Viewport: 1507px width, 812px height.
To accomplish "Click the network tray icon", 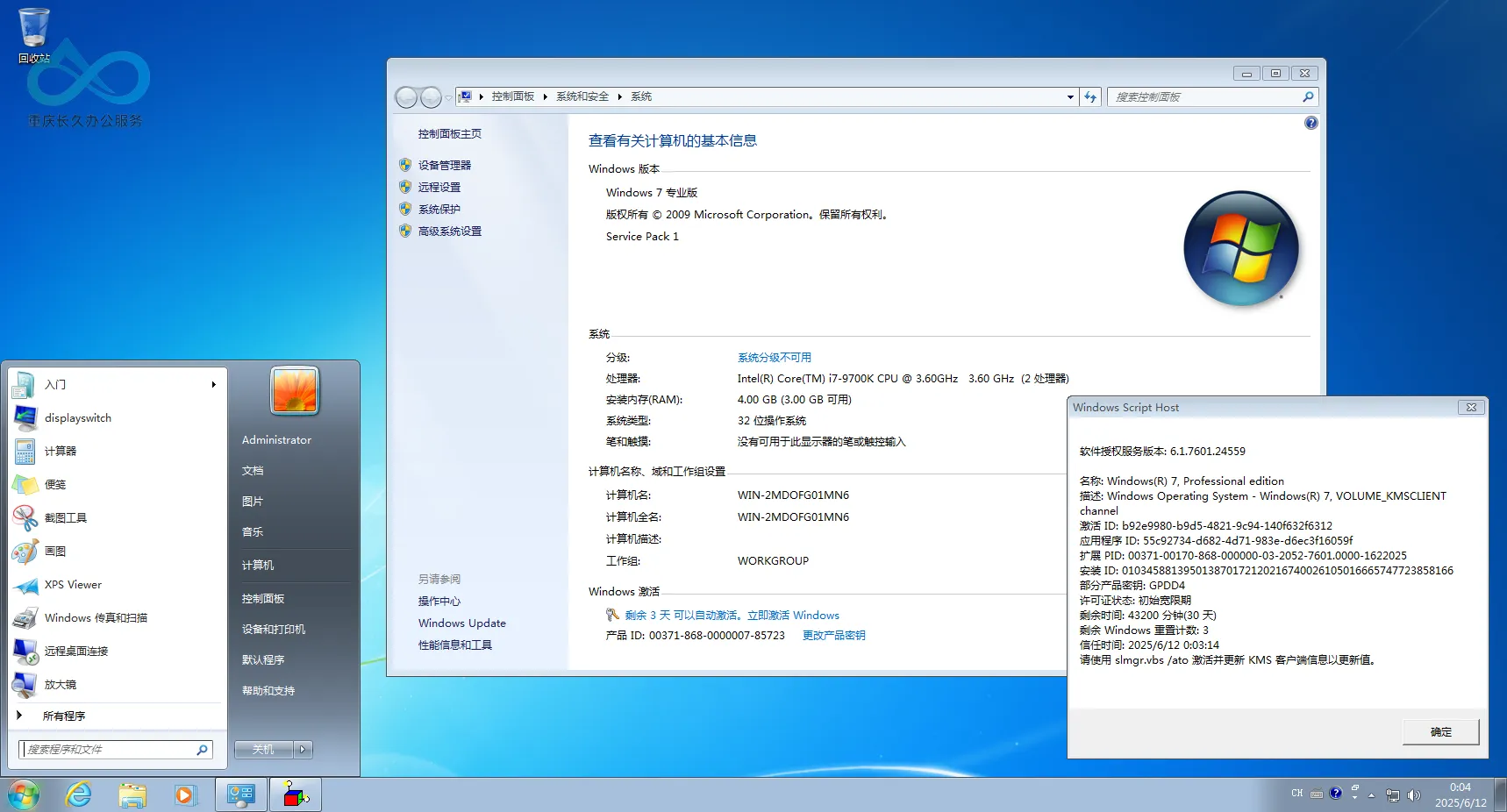I will 1392,795.
